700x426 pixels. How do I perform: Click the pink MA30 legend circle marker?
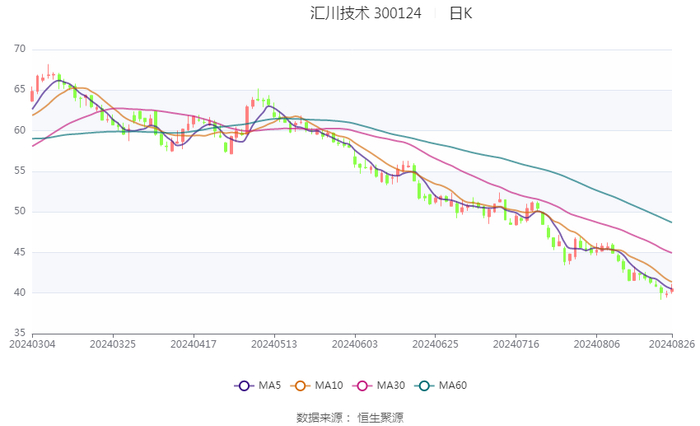[363, 386]
